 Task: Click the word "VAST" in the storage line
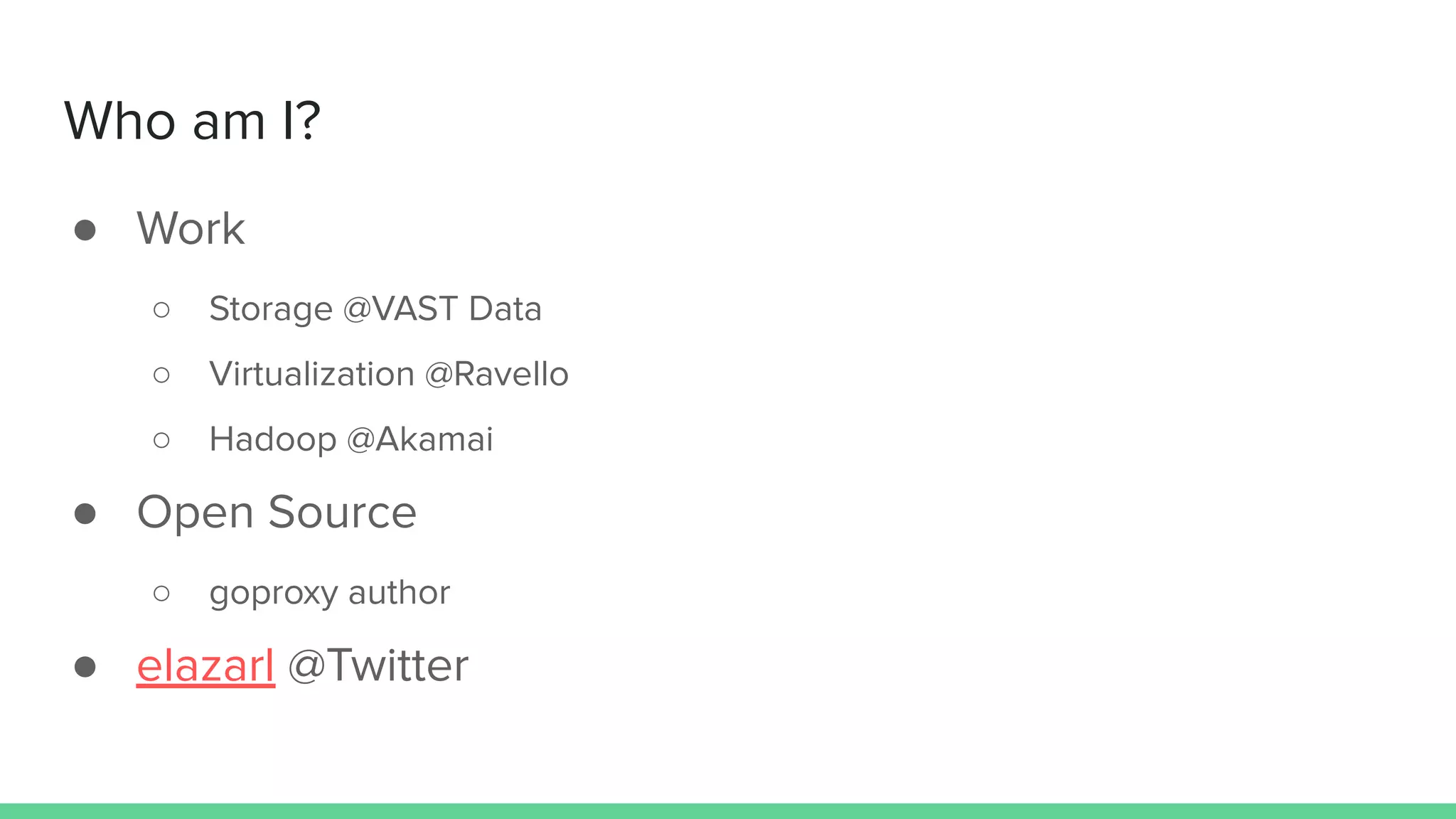pyautogui.click(x=415, y=309)
